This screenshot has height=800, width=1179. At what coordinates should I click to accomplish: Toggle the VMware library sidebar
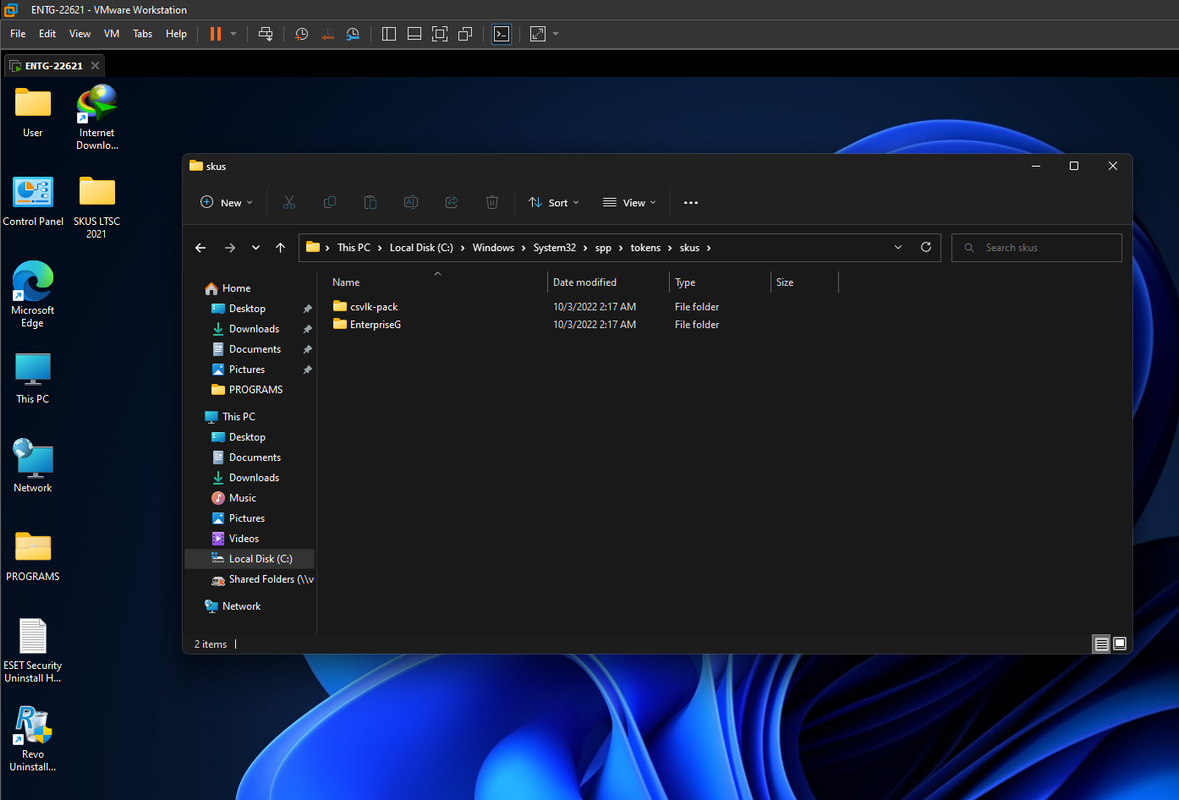click(x=389, y=34)
